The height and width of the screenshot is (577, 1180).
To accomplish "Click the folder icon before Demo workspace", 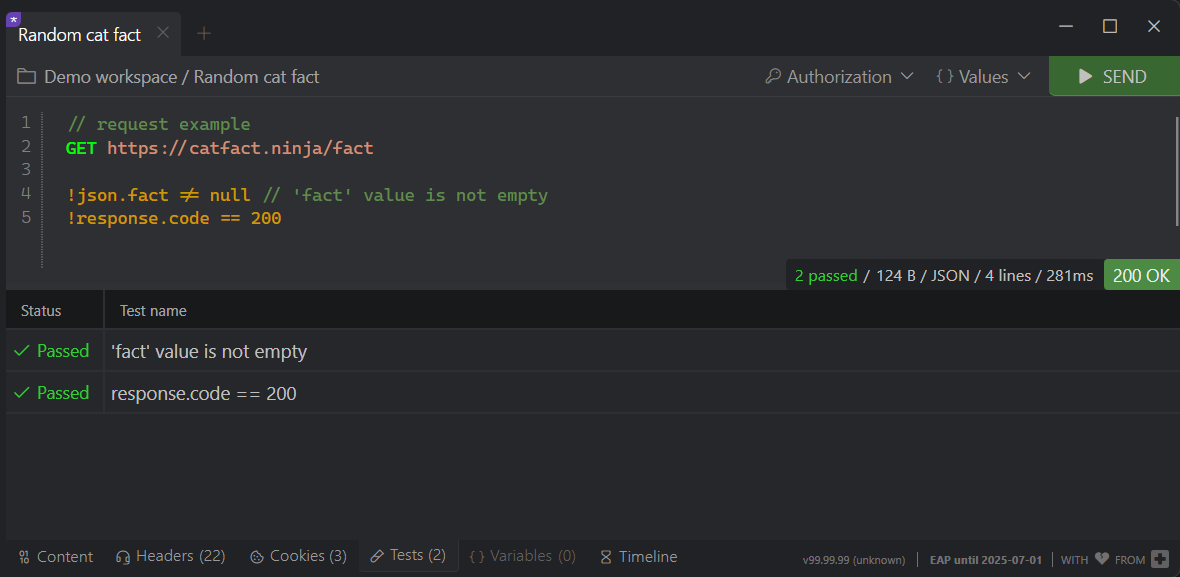I will [x=26, y=77].
